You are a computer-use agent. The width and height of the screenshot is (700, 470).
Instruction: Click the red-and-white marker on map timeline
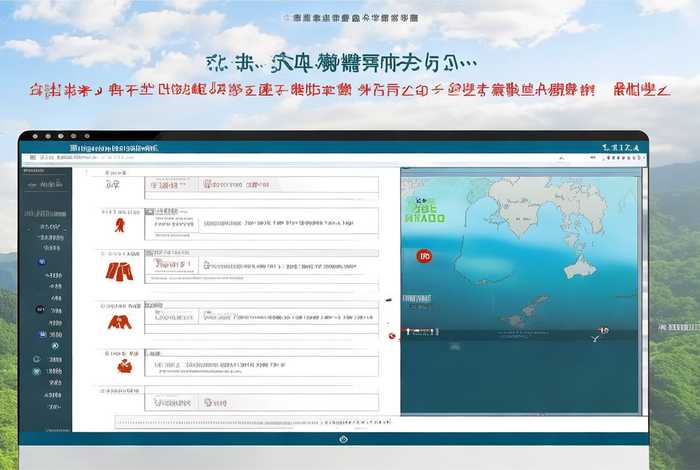coord(603,331)
